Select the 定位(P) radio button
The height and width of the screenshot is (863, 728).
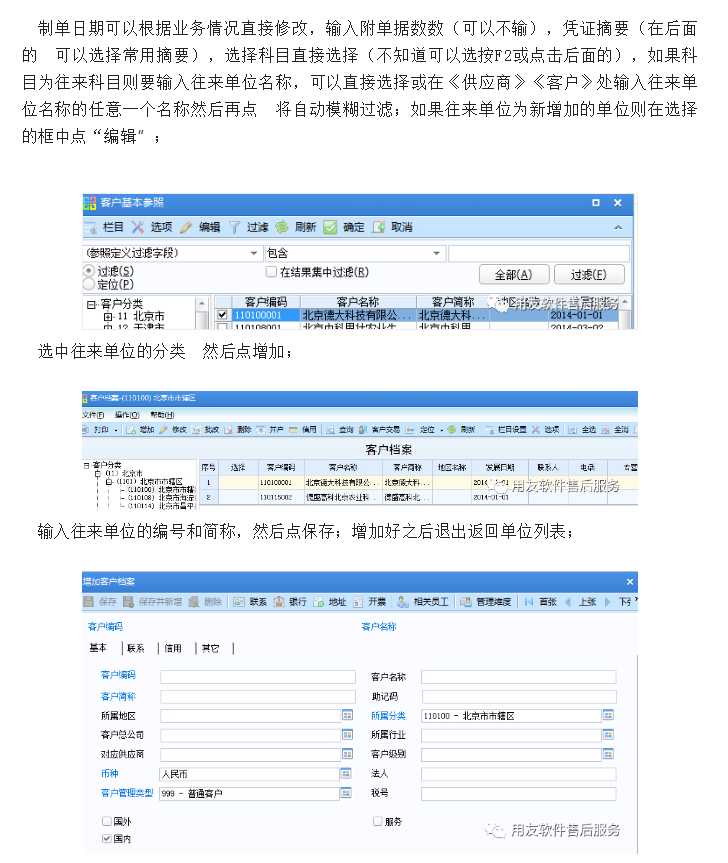[89, 284]
